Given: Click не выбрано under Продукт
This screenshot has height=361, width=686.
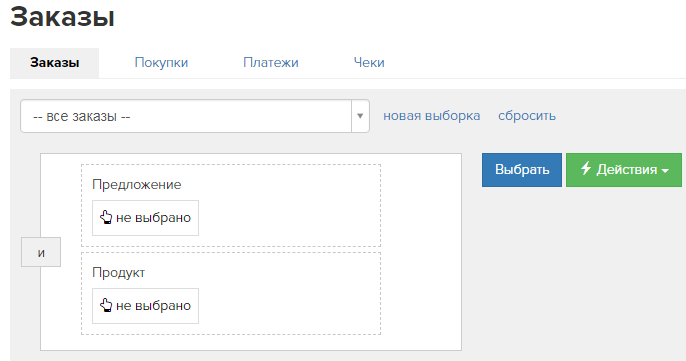Looking at the screenshot, I should point(145,306).
